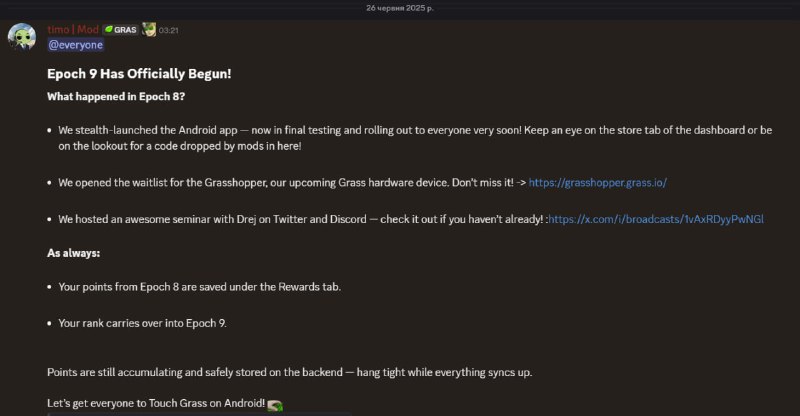
Task: Open the x.com broadcasts seminar link
Action: 656,219
